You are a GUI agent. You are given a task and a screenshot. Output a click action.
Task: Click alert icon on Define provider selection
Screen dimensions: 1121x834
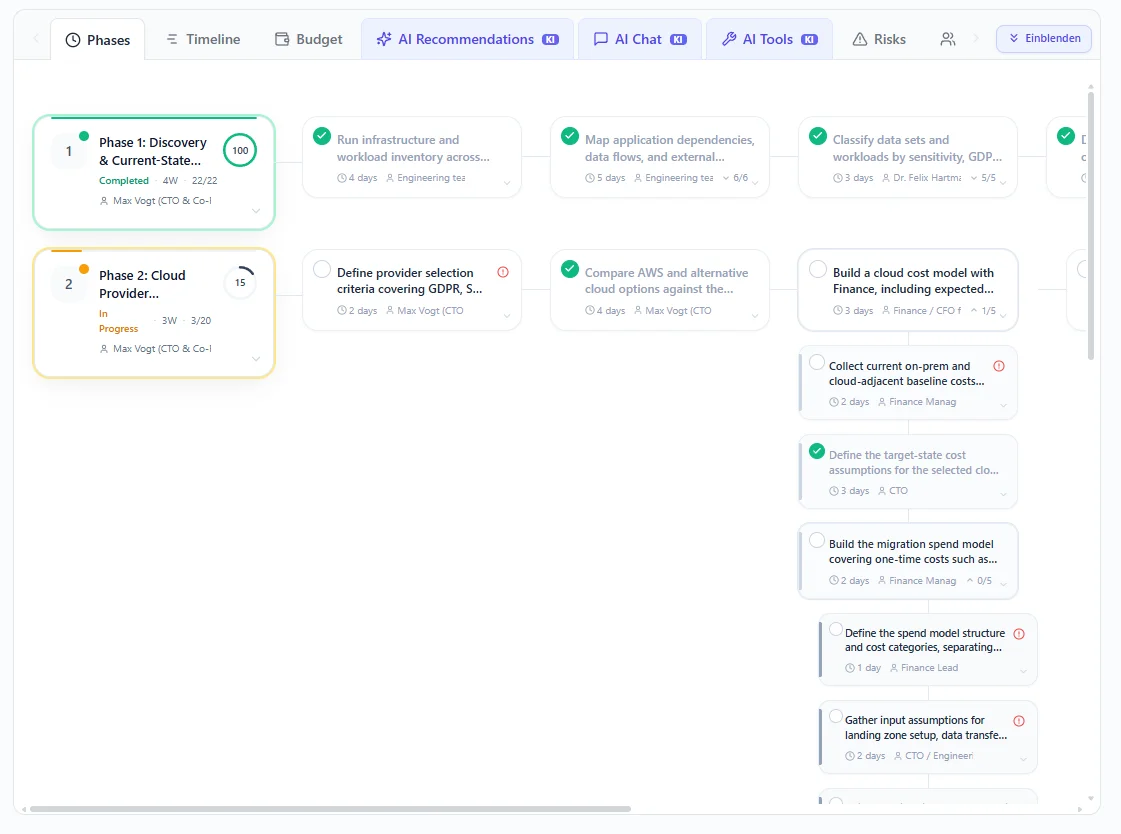[x=503, y=272]
